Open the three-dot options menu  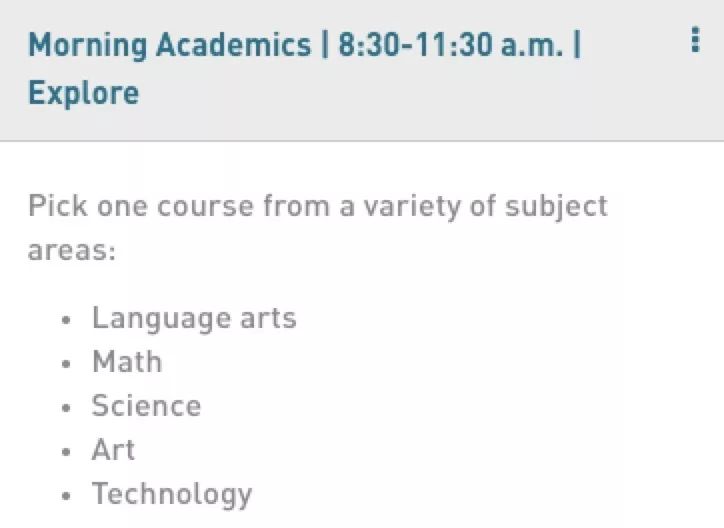695,40
